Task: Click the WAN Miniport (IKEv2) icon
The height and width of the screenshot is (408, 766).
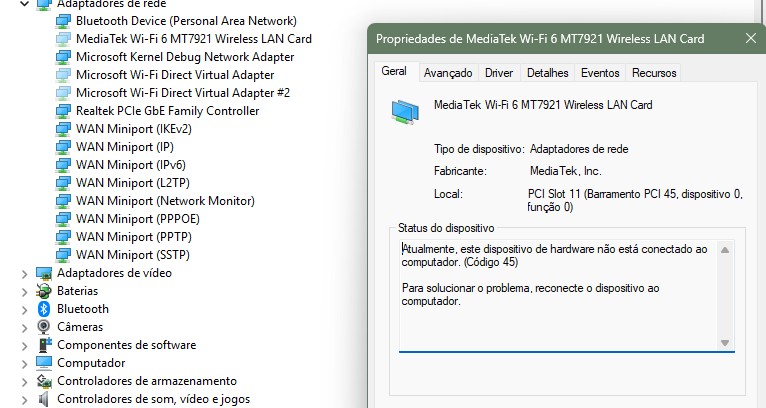Action: tap(63, 129)
